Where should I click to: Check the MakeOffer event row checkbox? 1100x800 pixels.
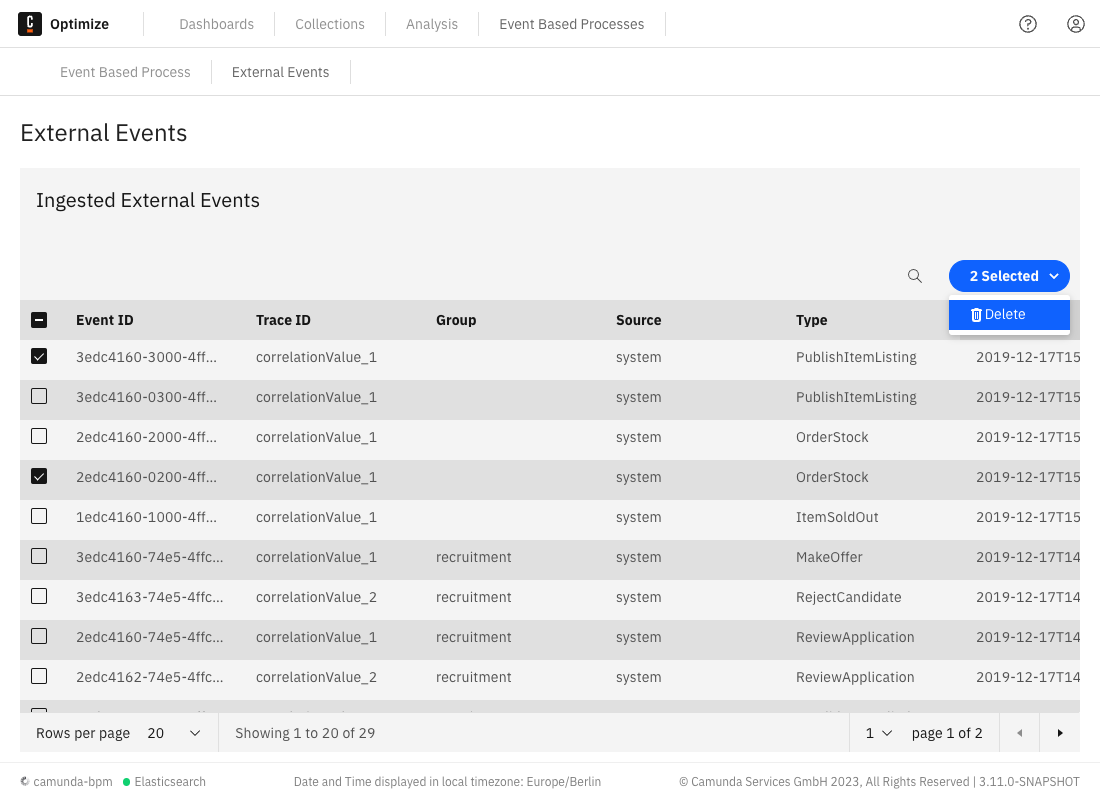[39, 556]
